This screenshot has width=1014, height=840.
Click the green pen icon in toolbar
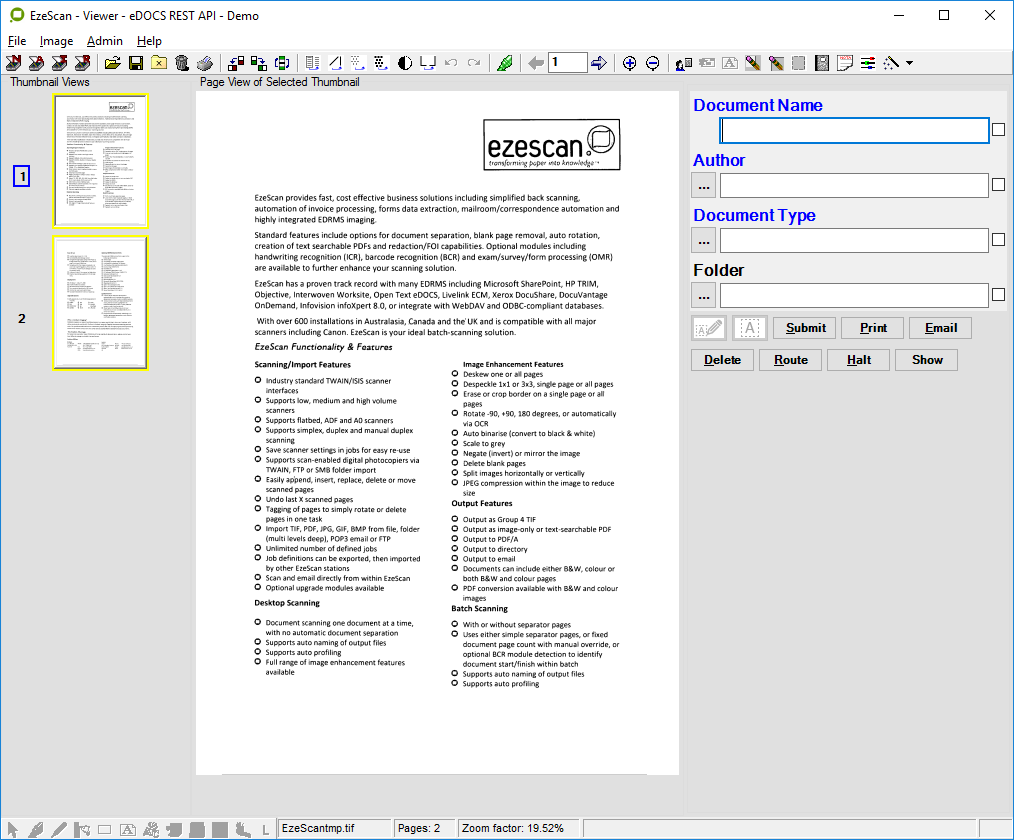[x=506, y=63]
